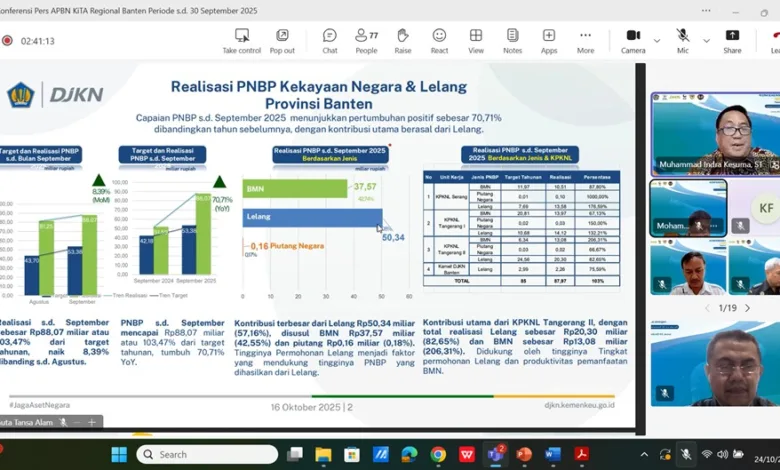The width and height of the screenshot is (780, 470).
Task: Open the More options menu
Action: [585, 39]
